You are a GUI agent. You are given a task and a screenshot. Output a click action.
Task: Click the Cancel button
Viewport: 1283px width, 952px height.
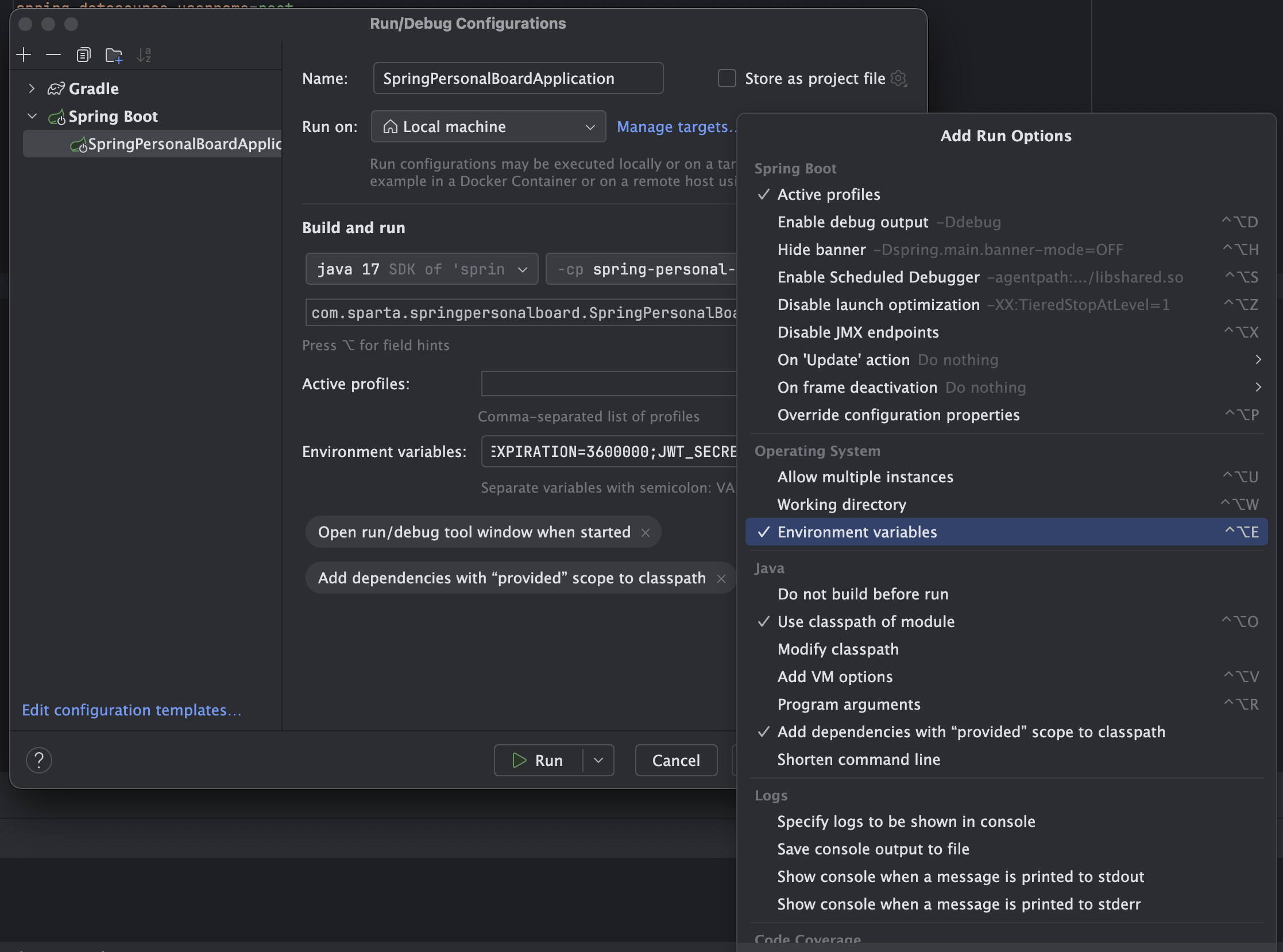tap(675, 761)
